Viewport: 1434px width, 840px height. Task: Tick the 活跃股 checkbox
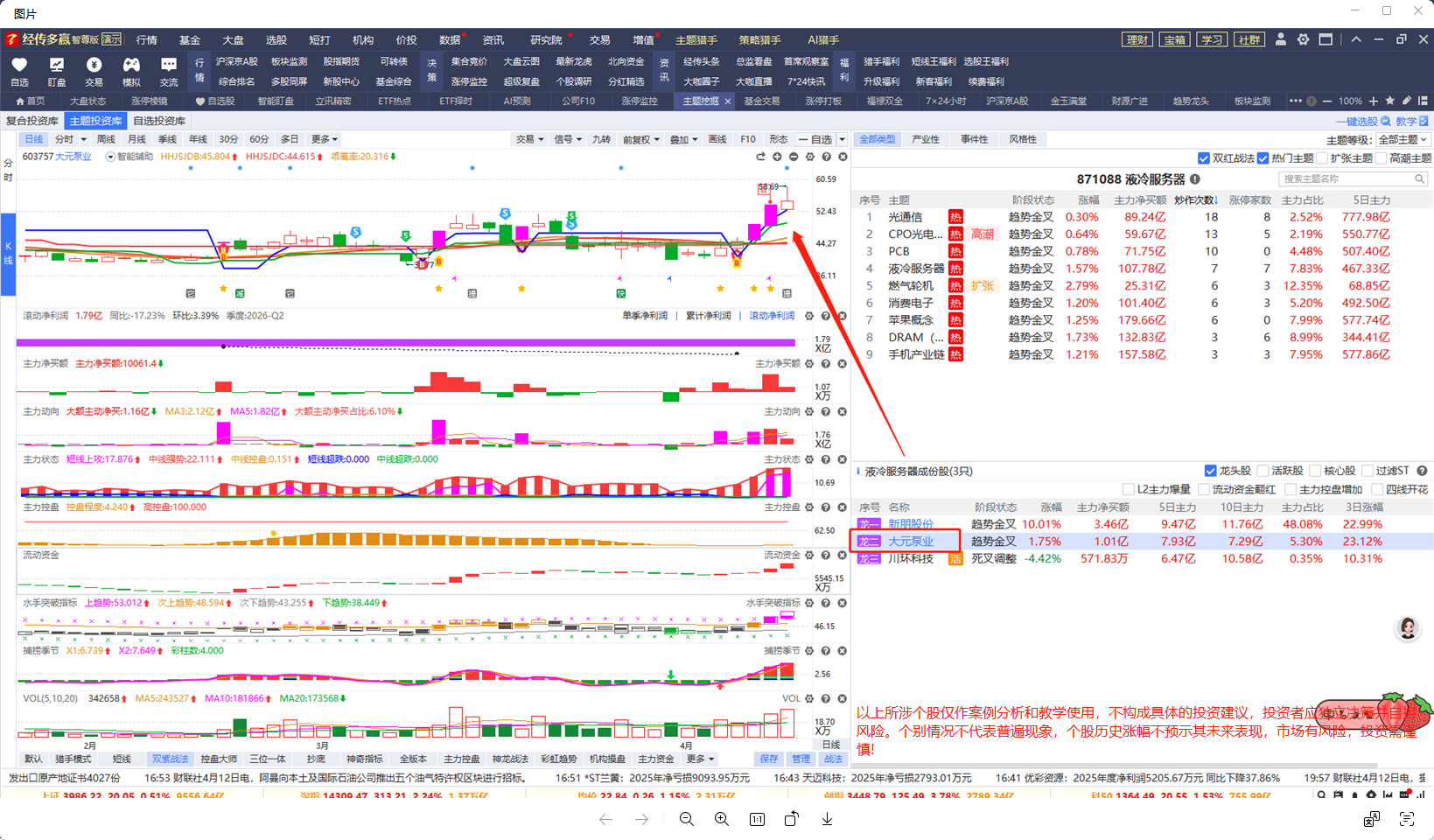(1263, 471)
